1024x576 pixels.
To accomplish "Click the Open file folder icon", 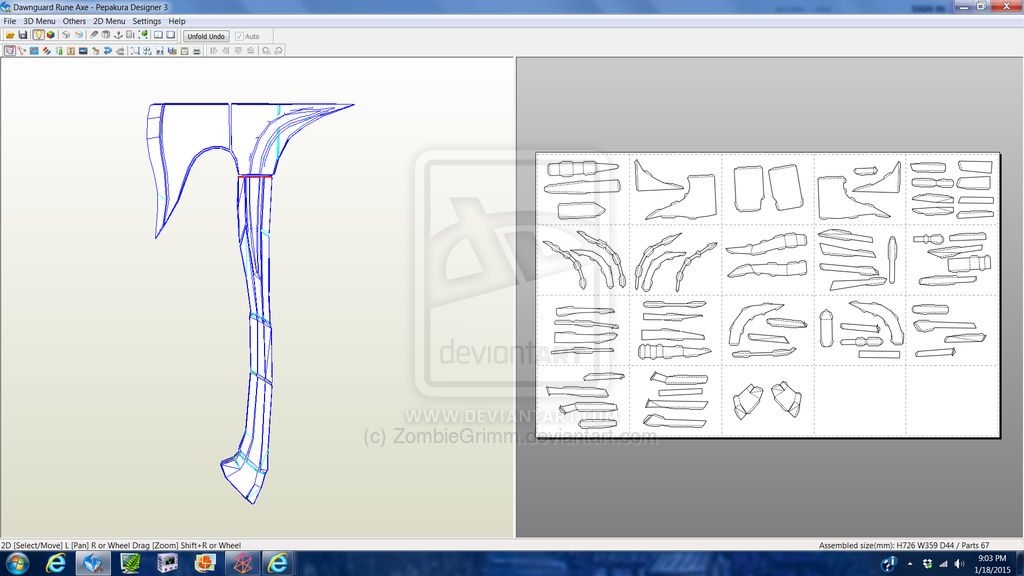I will (10, 35).
